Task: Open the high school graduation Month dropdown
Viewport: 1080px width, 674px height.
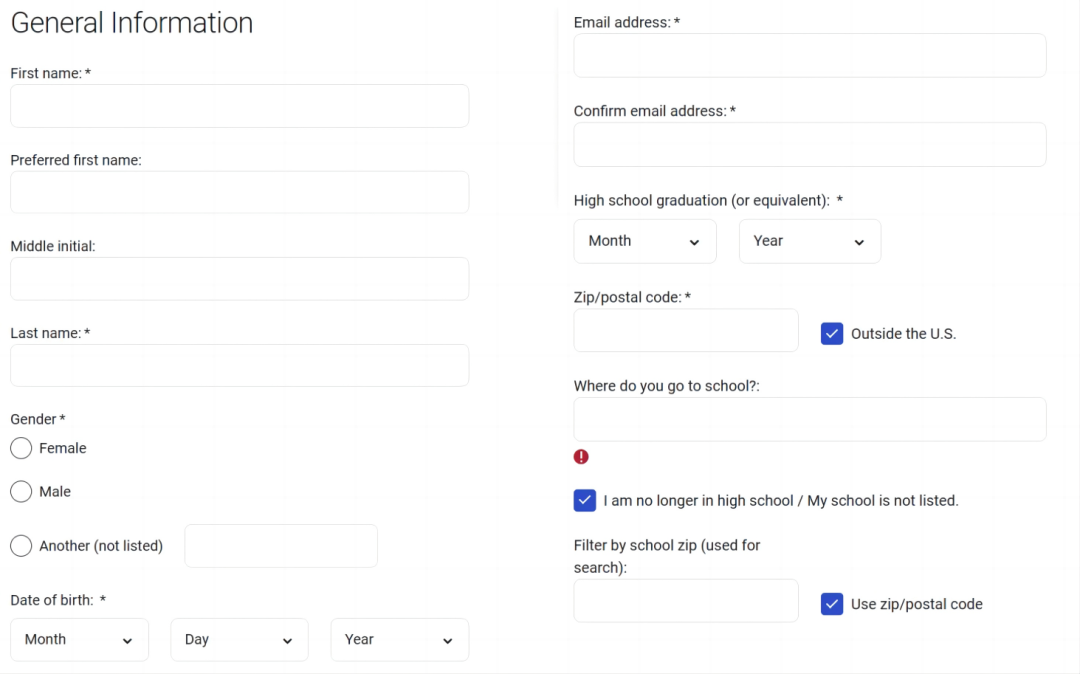Action: tap(645, 241)
